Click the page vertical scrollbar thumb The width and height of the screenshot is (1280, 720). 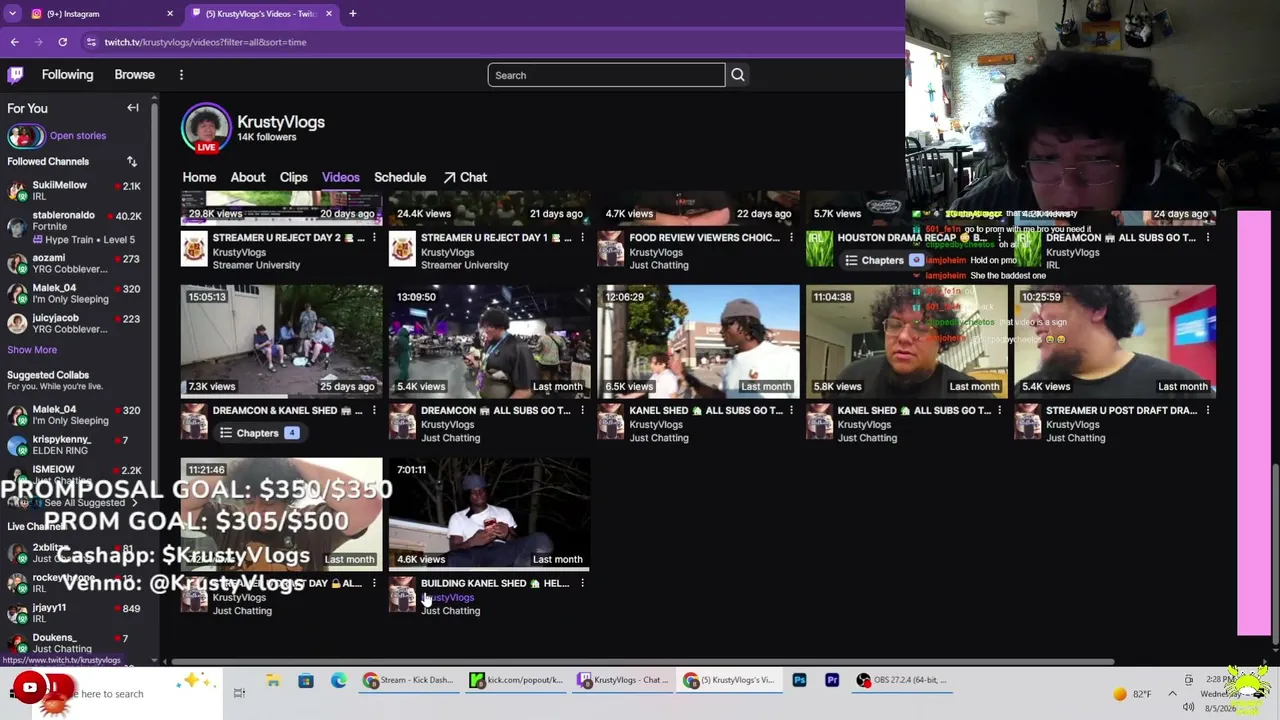point(1274,552)
